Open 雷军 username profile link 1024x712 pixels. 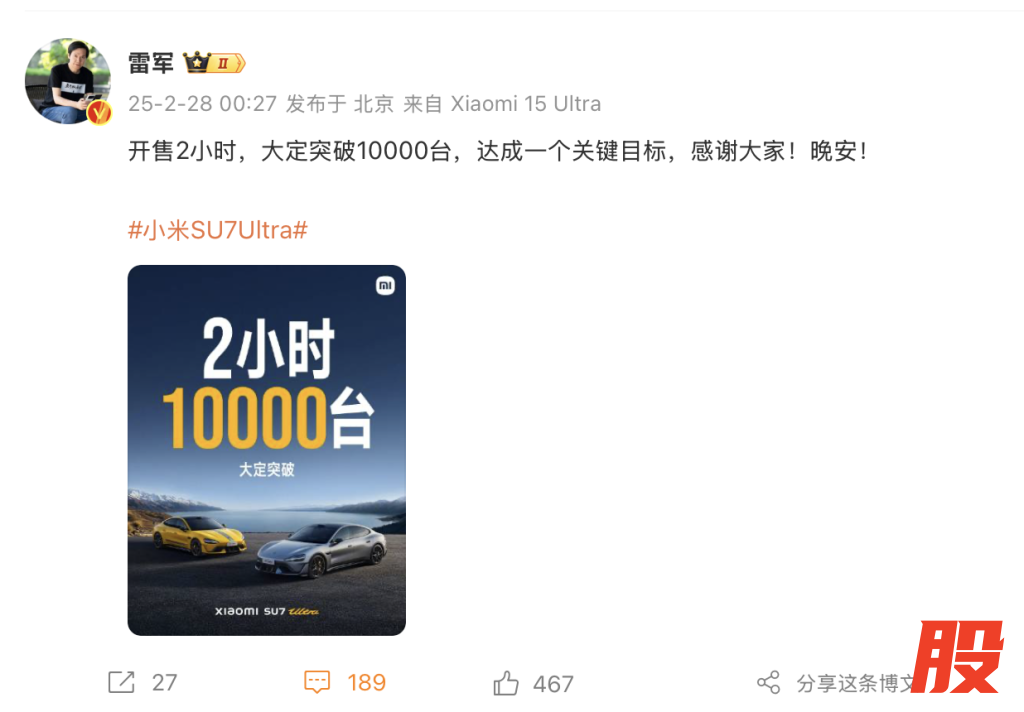(x=151, y=63)
